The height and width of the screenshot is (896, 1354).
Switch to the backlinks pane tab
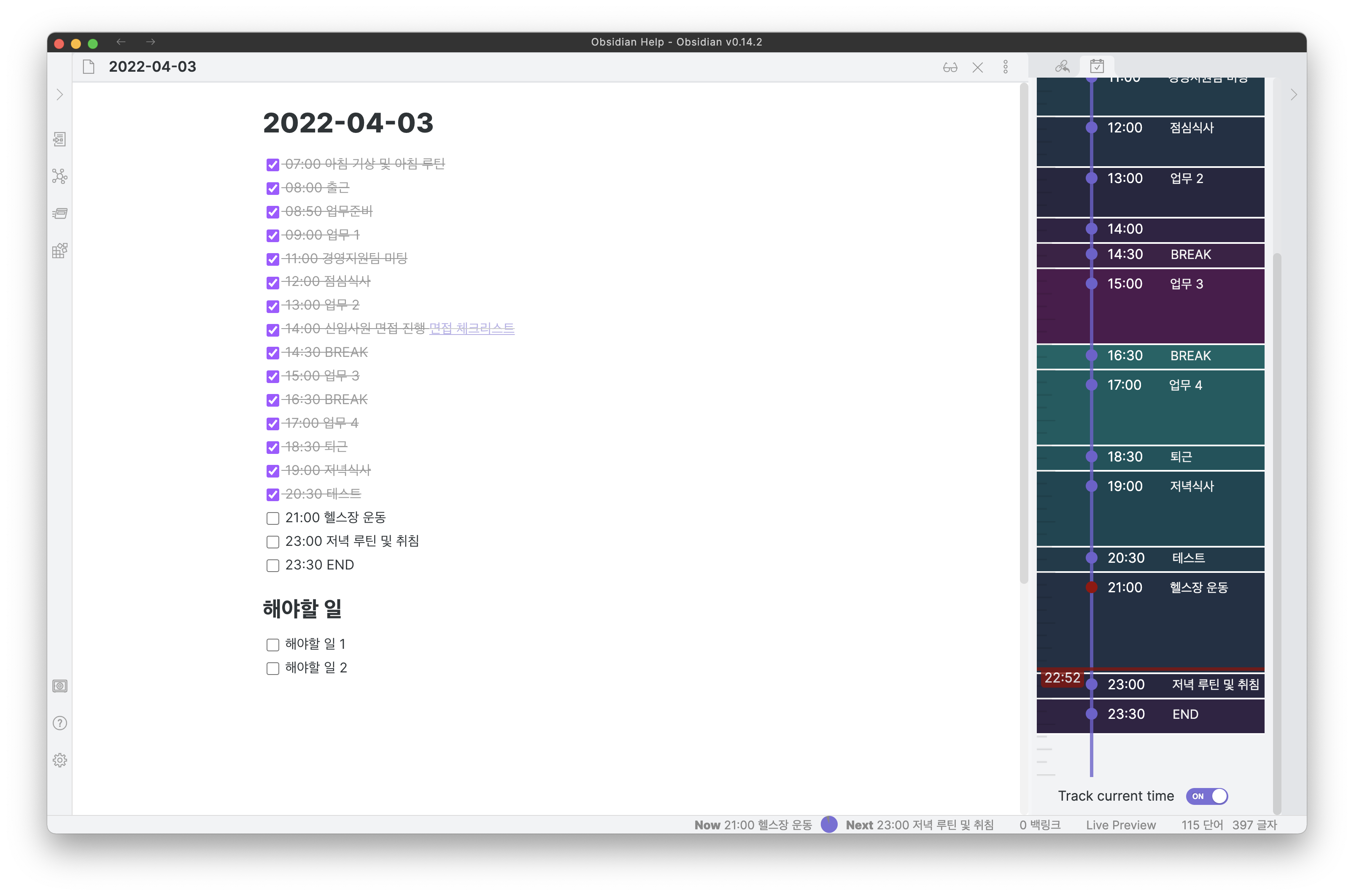[1062, 66]
